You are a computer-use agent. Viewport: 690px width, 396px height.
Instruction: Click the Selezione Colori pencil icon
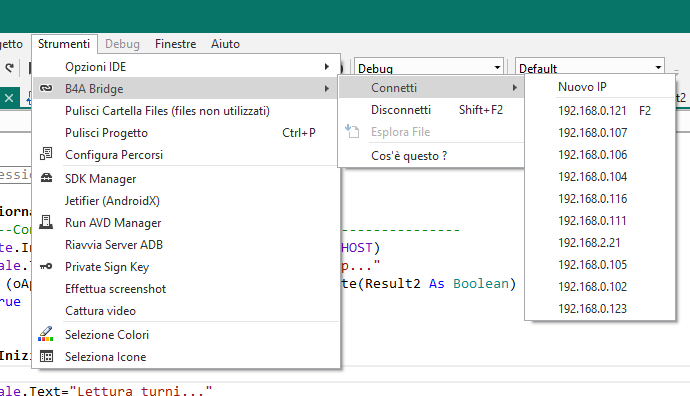pos(46,334)
